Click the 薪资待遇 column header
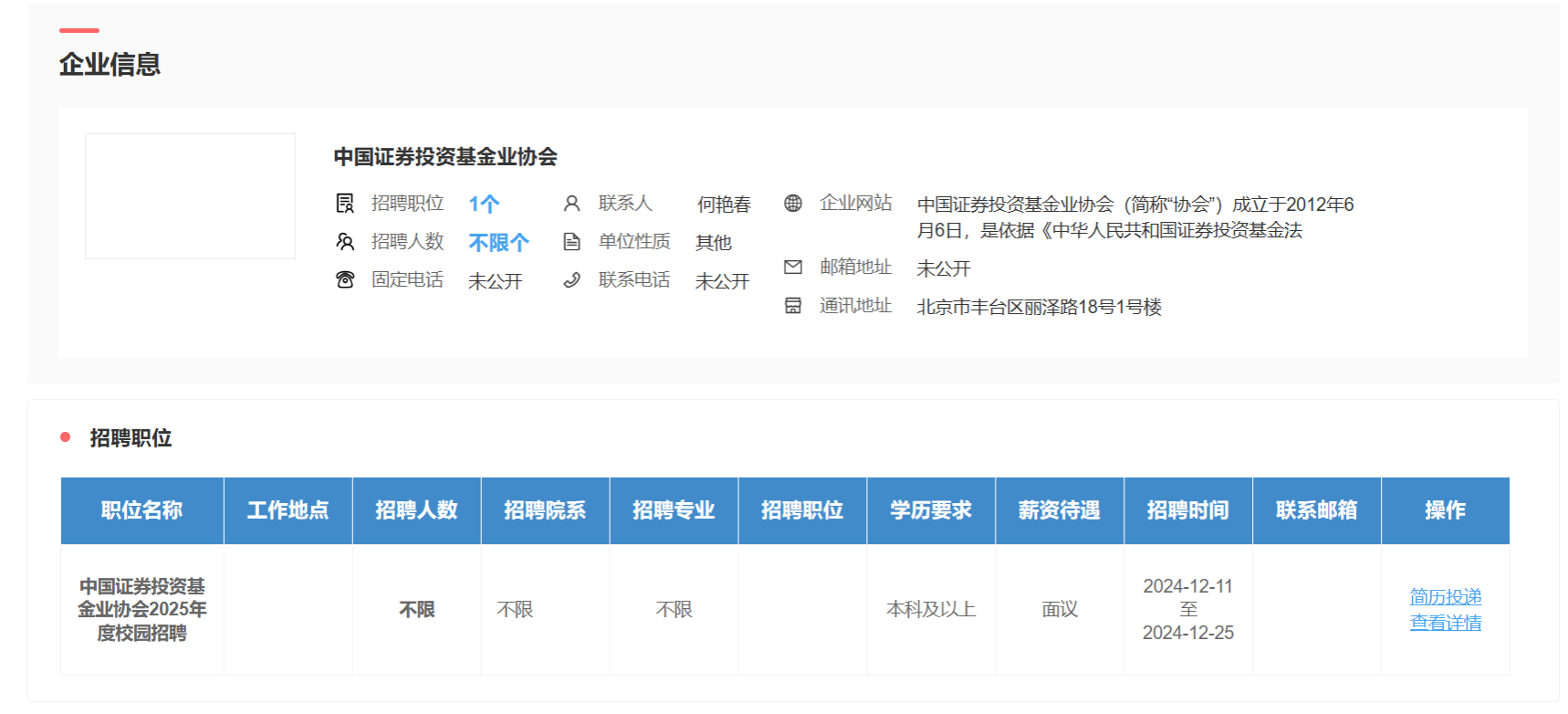The image size is (1568, 714). tap(1061, 510)
